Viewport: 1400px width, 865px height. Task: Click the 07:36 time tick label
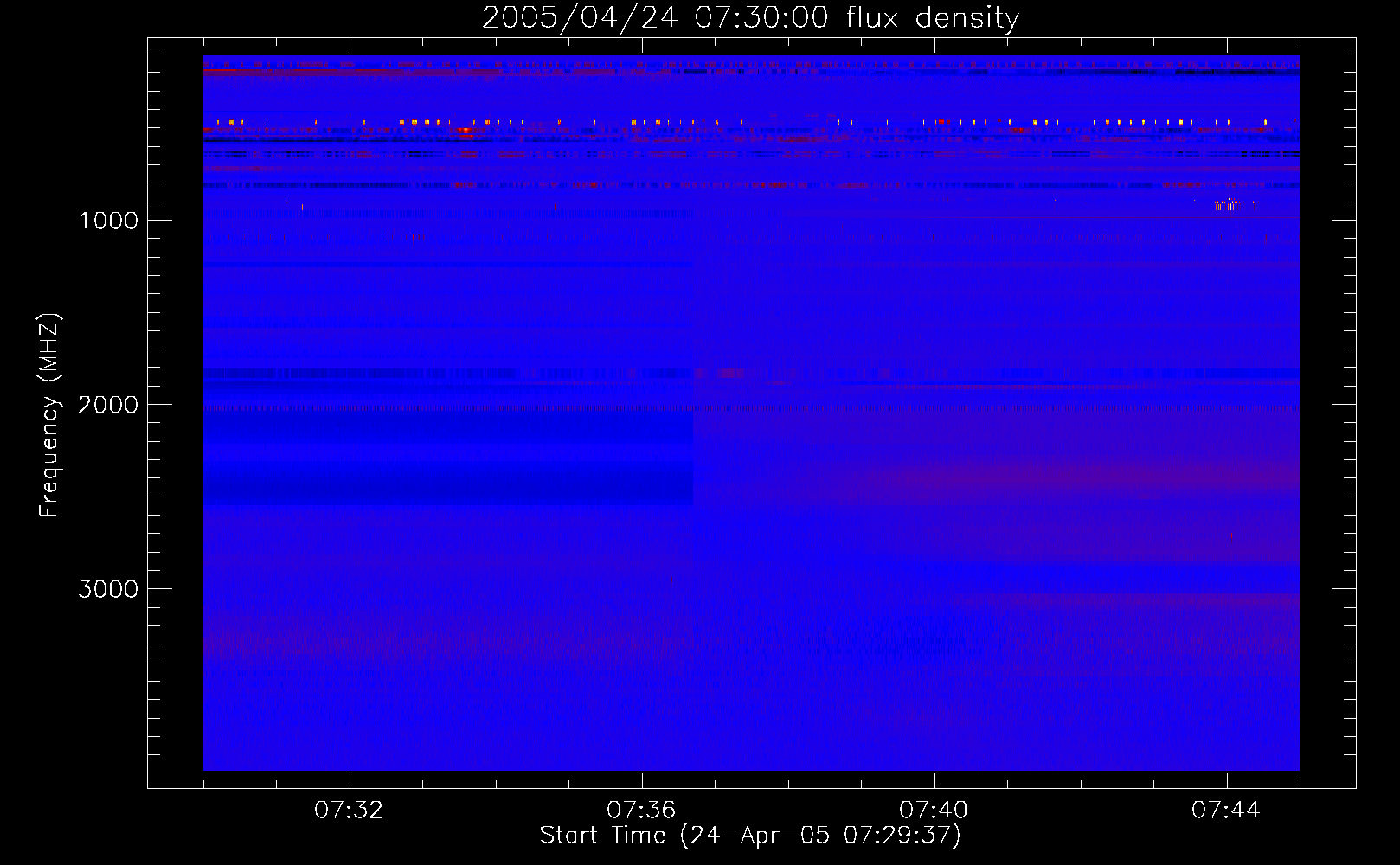point(641,811)
